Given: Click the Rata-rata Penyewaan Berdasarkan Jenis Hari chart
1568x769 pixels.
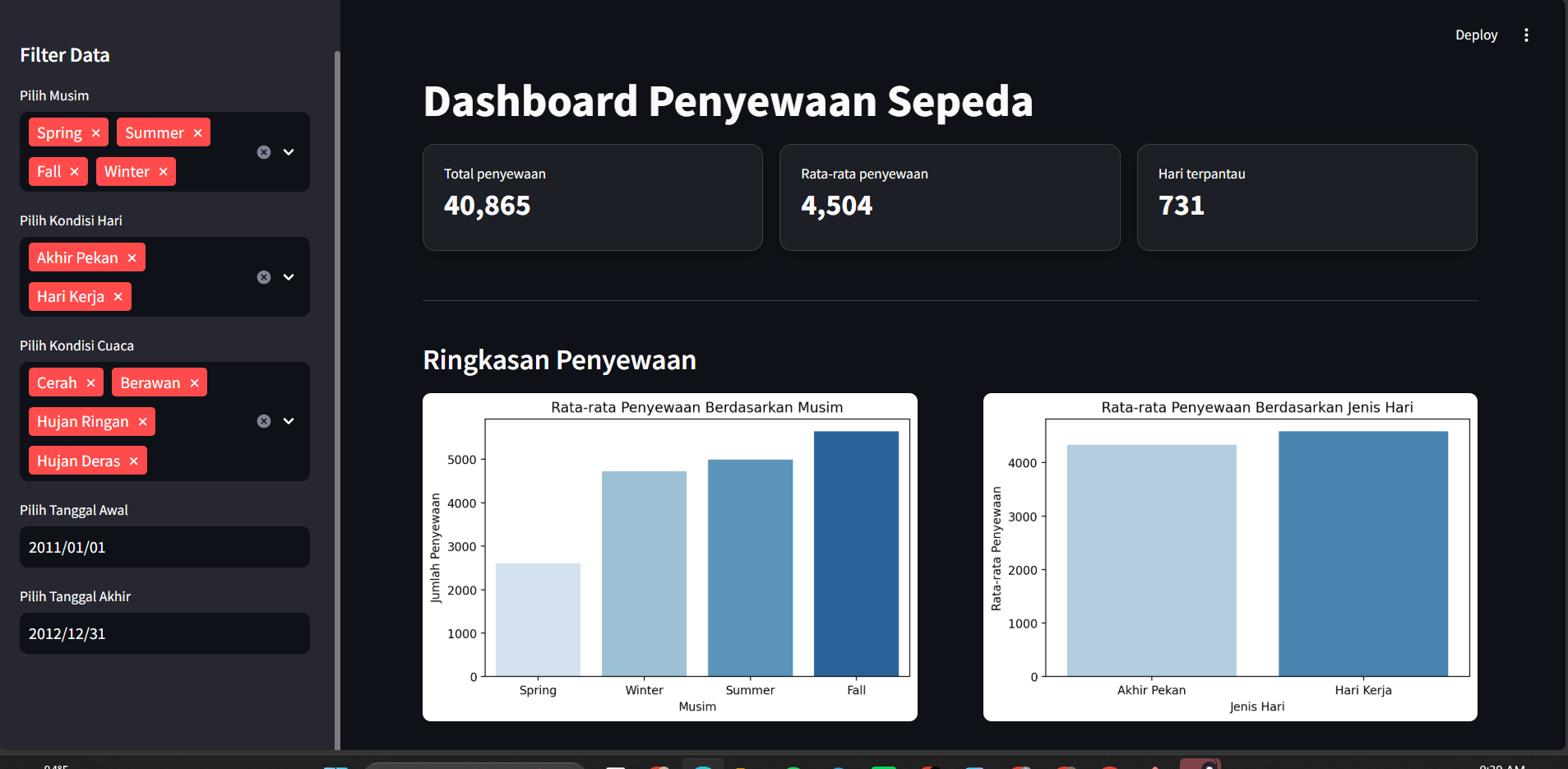Looking at the screenshot, I should pyautogui.click(x=1230, y=557).
